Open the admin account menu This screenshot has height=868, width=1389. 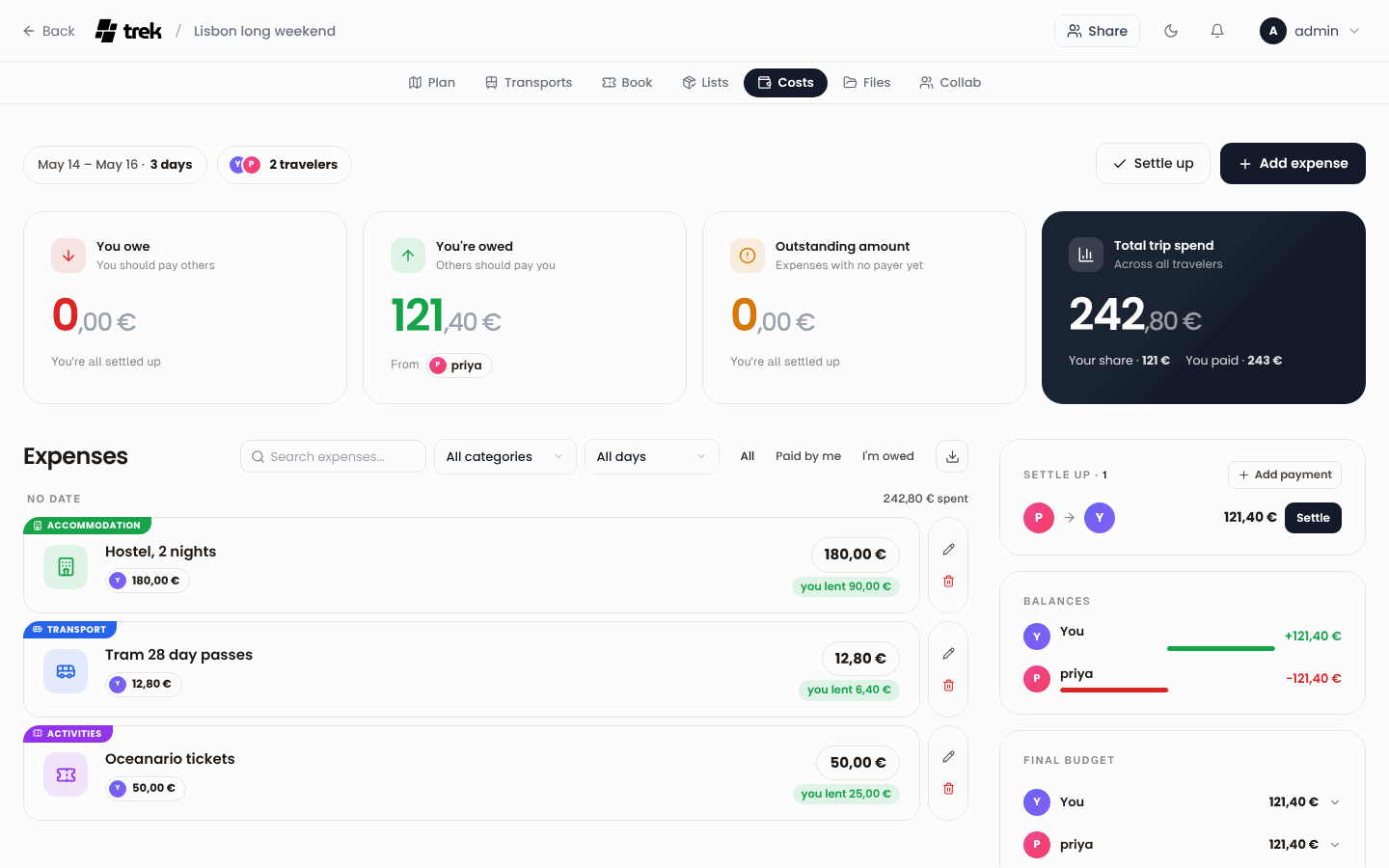point(1310,31)
